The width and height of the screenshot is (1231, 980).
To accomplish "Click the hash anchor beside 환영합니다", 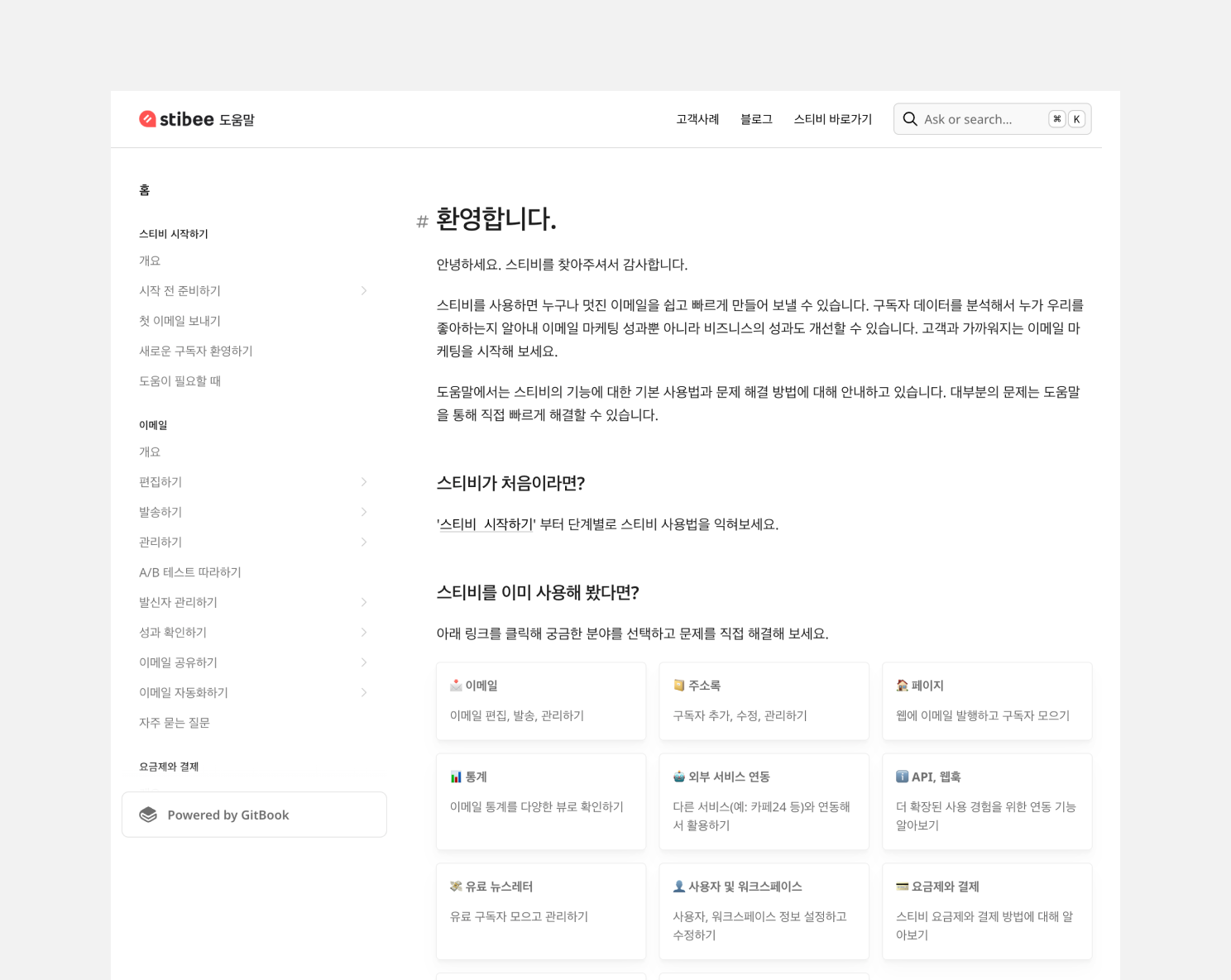I will point(422,221).
